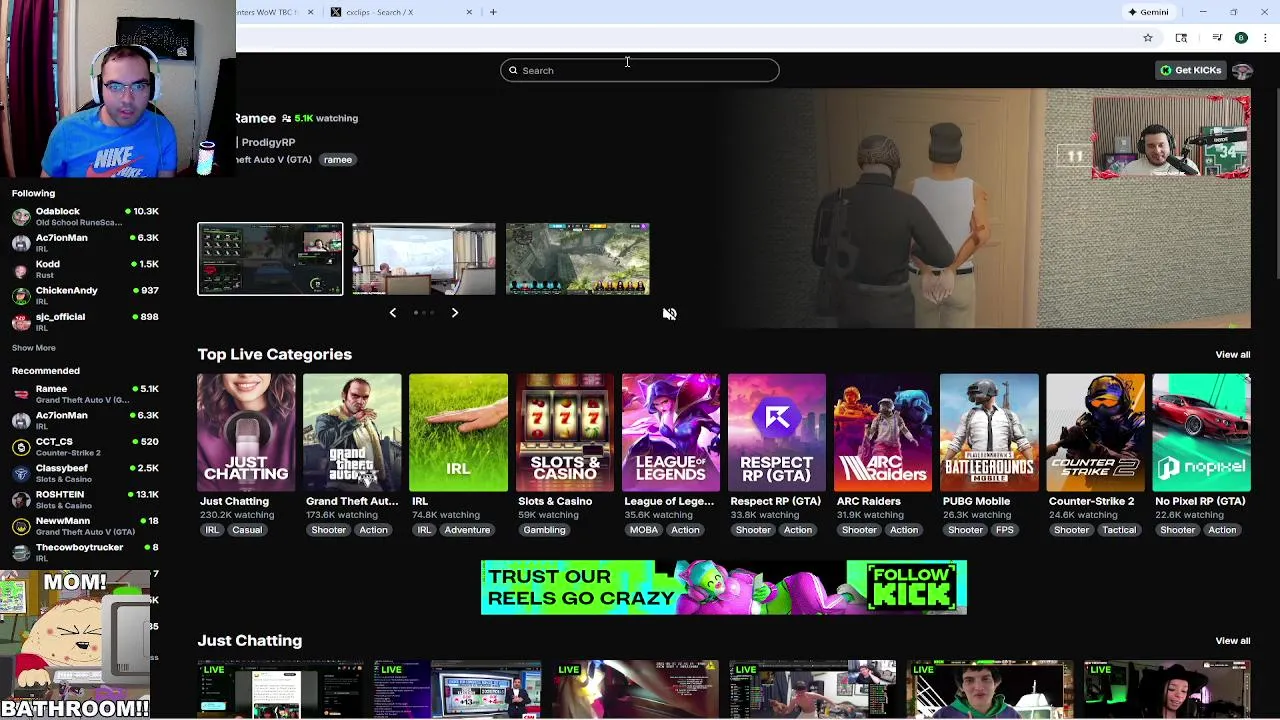
Task: Open the Respect RP (GTA) category cover
Action: click(x=776, y=432)
